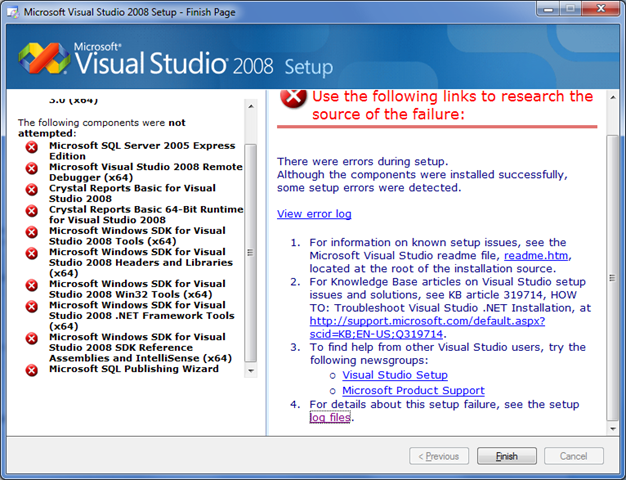Select the text 'Crystal Reports Basic 64-Bit Runtime for Visual Studio 2008'
Image resolution: width=626 pixels, height=480 pixels.
click(146, 214)
